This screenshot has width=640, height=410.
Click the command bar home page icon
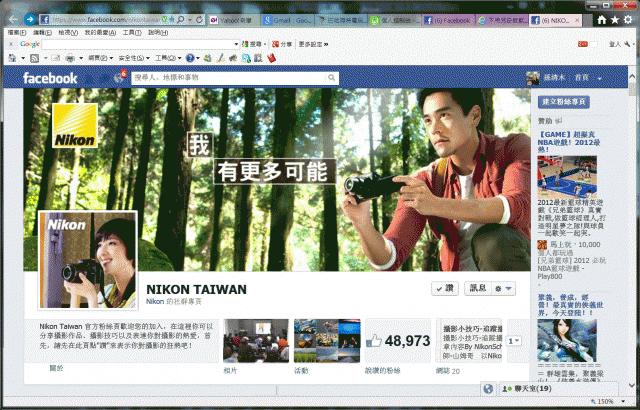pyautogui.click(x=12, y=58)
